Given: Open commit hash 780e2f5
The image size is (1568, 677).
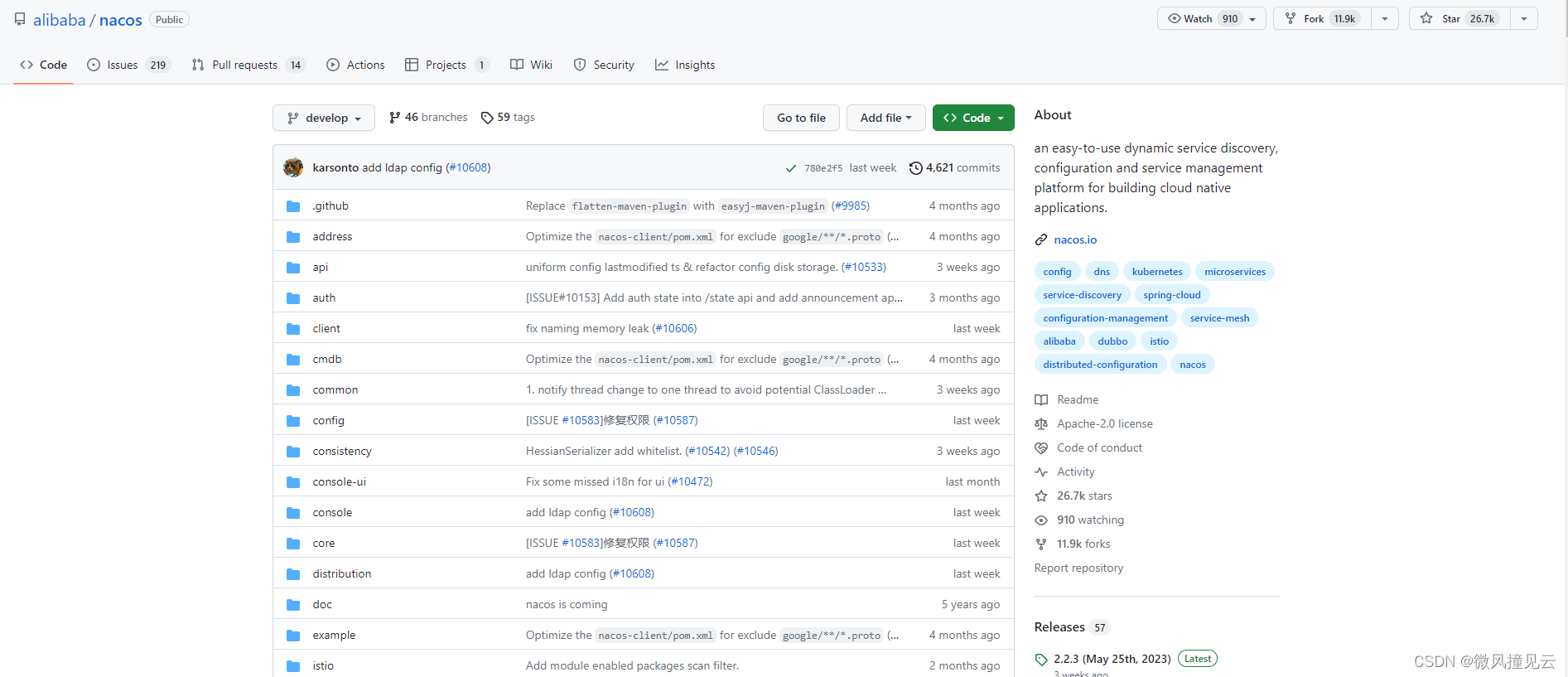Looking at the screenshot, I should point(823,168).
